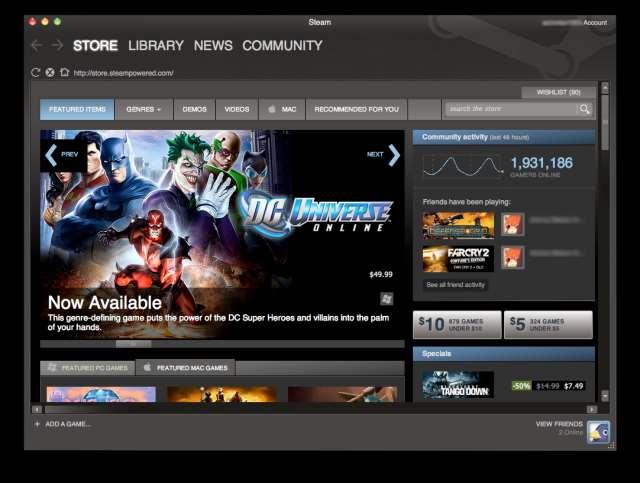Open first featured game thumbnail
The width and height of the screenshot is (640, 483).
(101, 394)
